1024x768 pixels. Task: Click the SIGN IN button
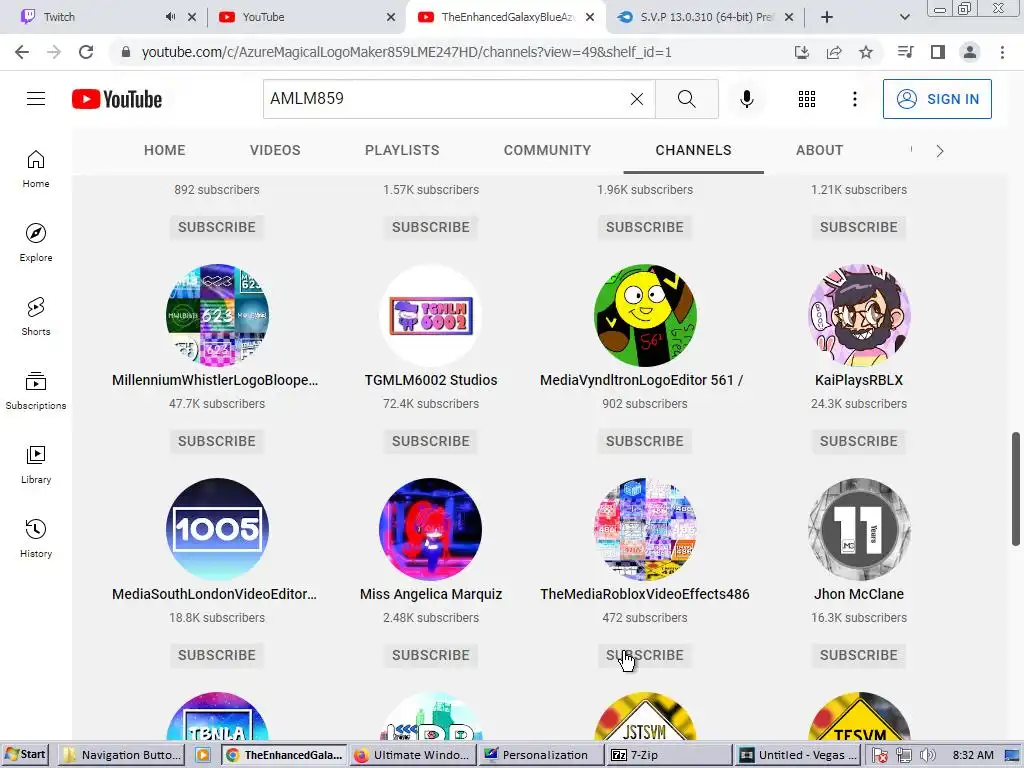pyautogui.click(x=937, y=99)
